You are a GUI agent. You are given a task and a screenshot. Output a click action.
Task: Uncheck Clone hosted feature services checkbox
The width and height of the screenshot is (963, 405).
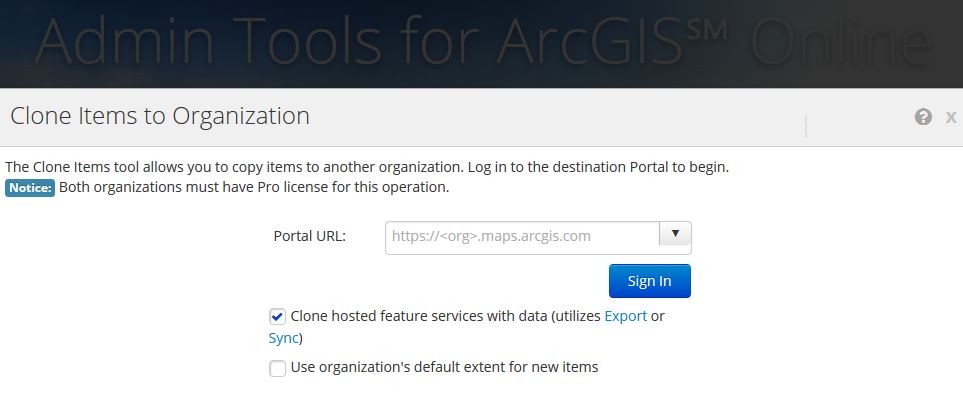(278, 317)
